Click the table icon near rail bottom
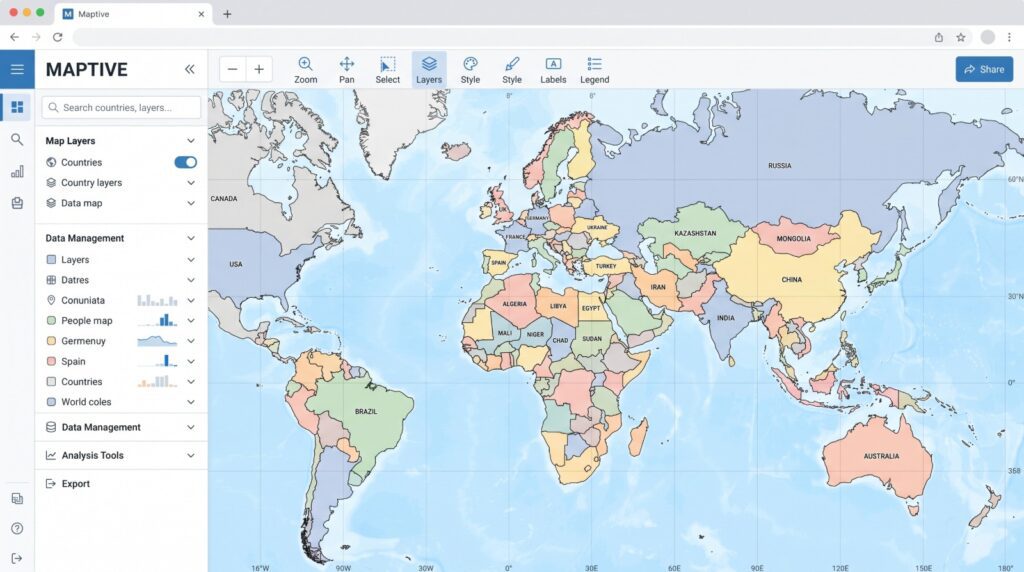Screen dimensions: 1024x572 click(x=17, y=499)
